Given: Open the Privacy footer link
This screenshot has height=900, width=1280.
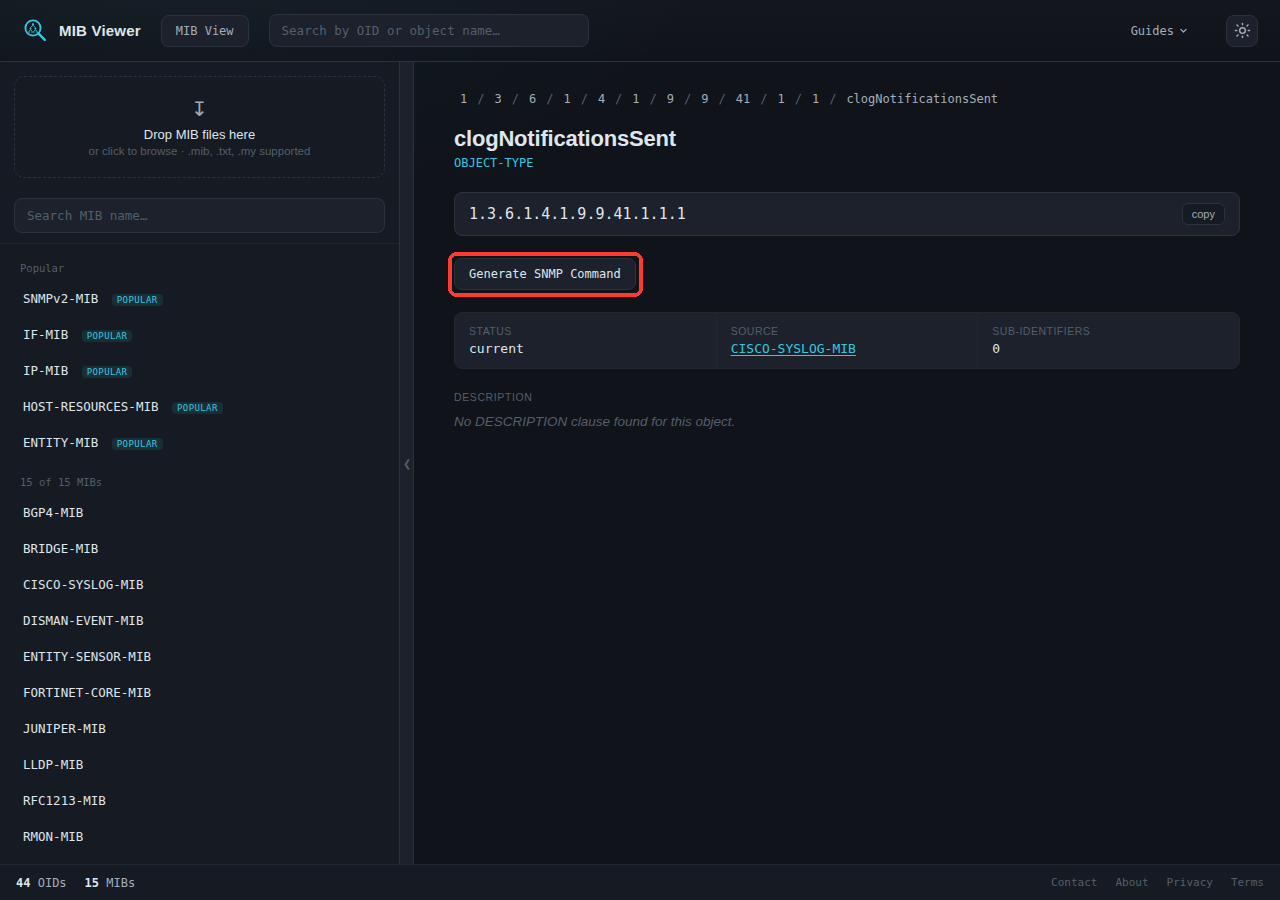Looking at the screenshot, I should 1190,883.
